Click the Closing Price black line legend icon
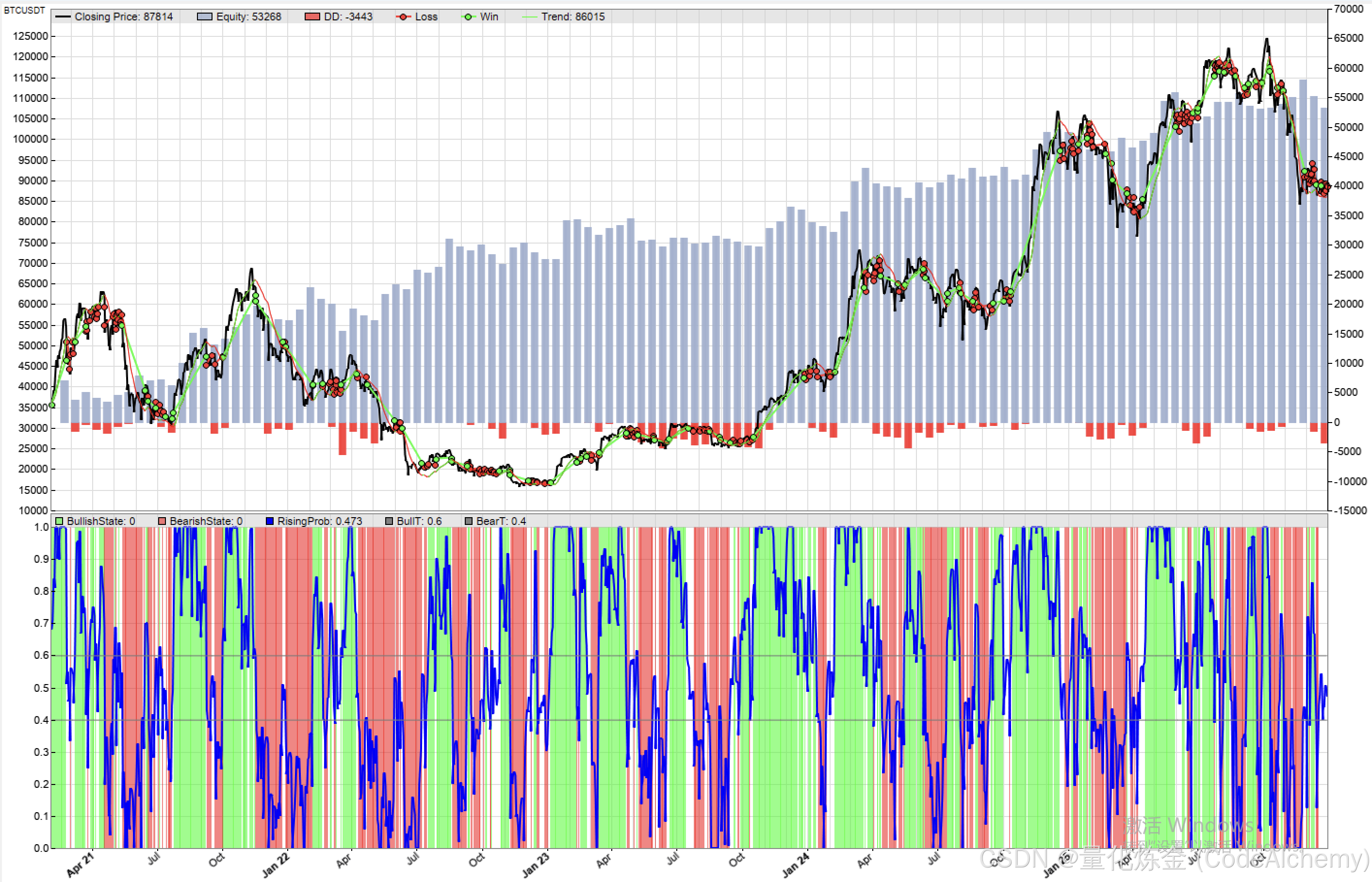This screenshot has width=1372, height=882. click(x=63, y=16)
